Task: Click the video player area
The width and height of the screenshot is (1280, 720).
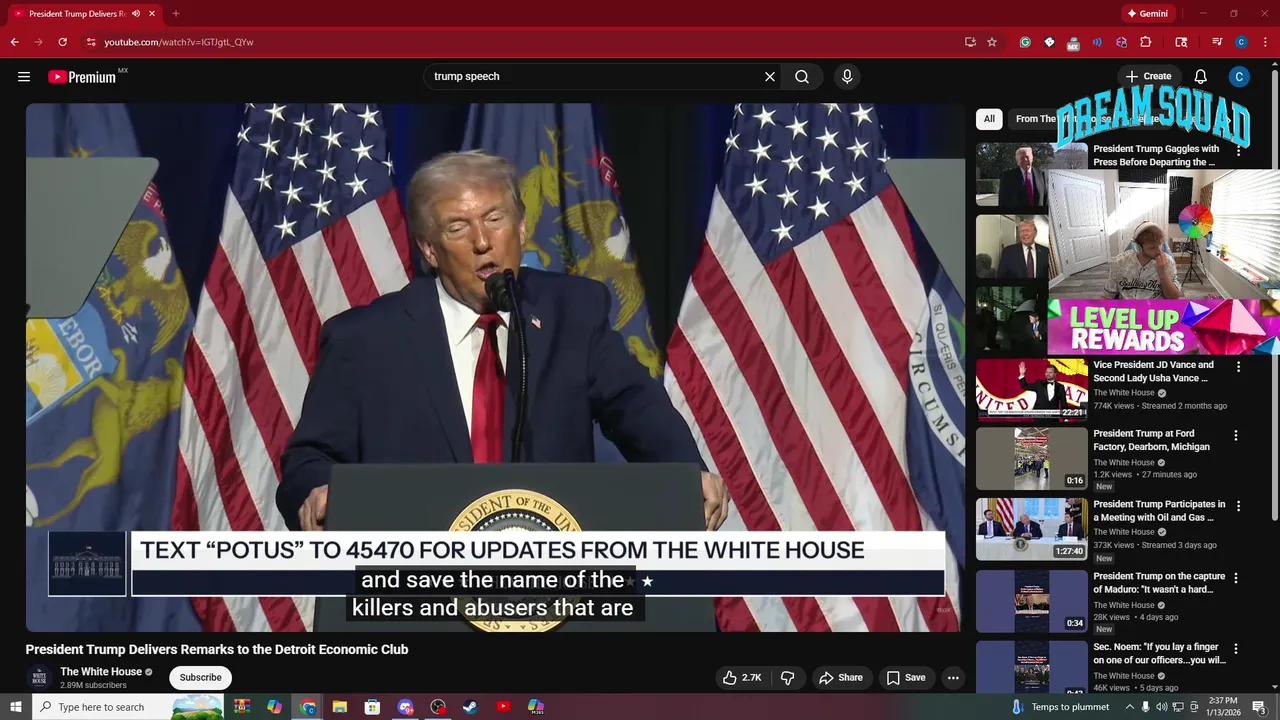Action: coord(495,367)
